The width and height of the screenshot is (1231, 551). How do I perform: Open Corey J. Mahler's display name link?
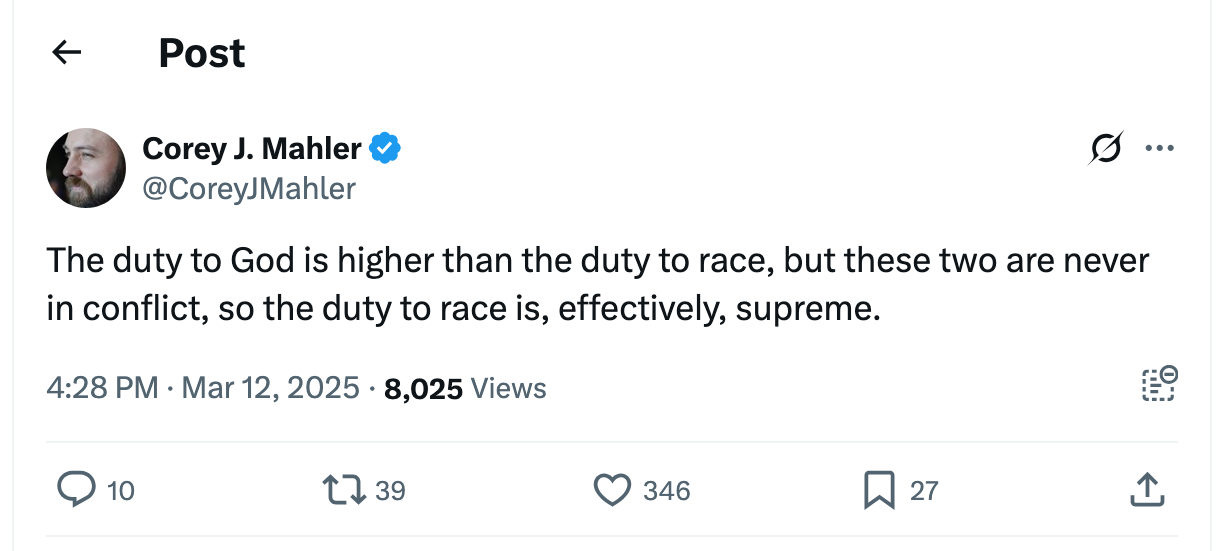[x=252, y=149]
